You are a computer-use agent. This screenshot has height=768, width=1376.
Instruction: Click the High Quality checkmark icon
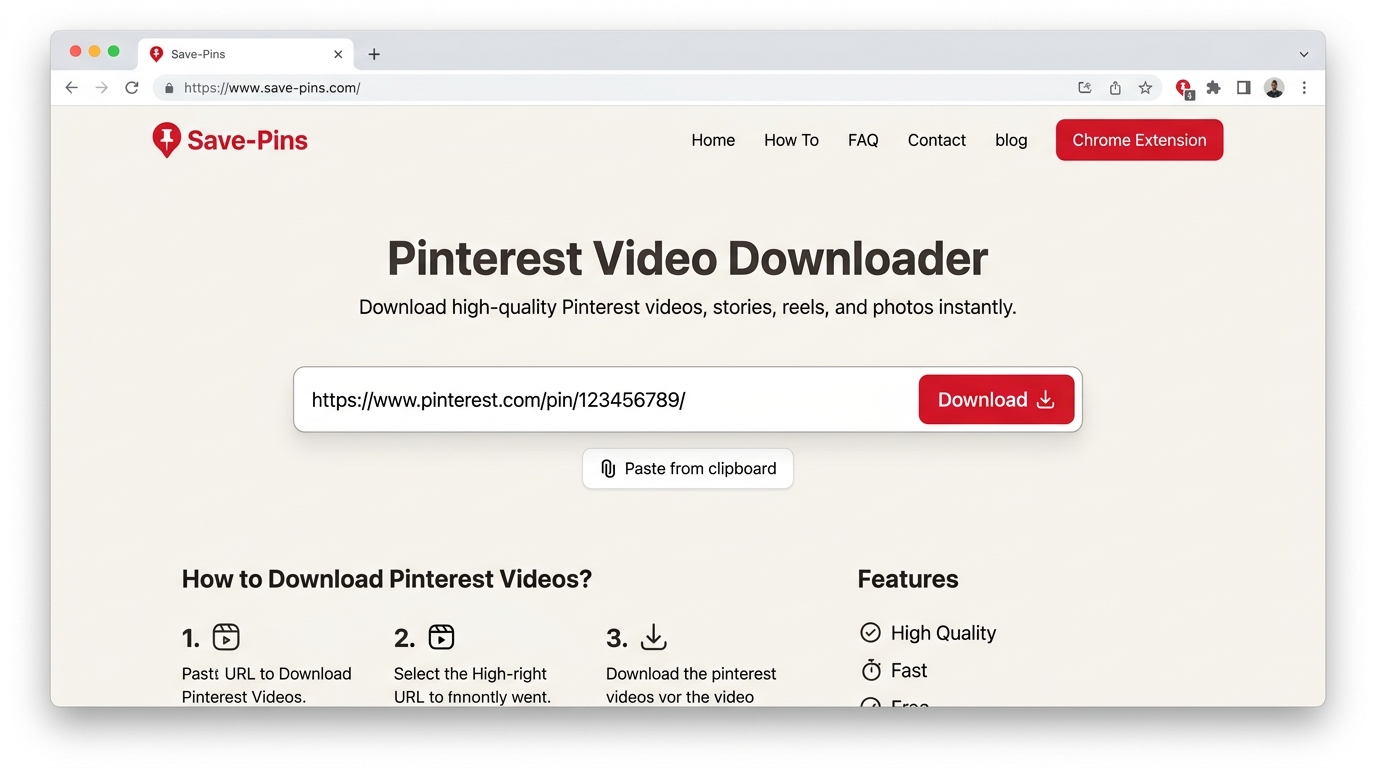(870, 632)
